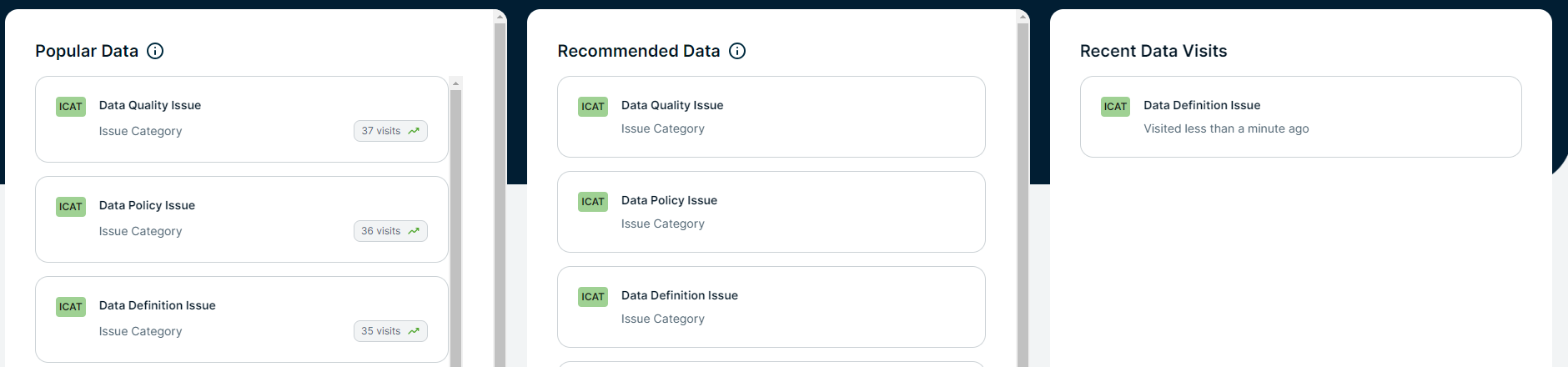Click ICAT badge of popular Data Policy Issue
1568x367 pixels.
(x=71, y=207)
